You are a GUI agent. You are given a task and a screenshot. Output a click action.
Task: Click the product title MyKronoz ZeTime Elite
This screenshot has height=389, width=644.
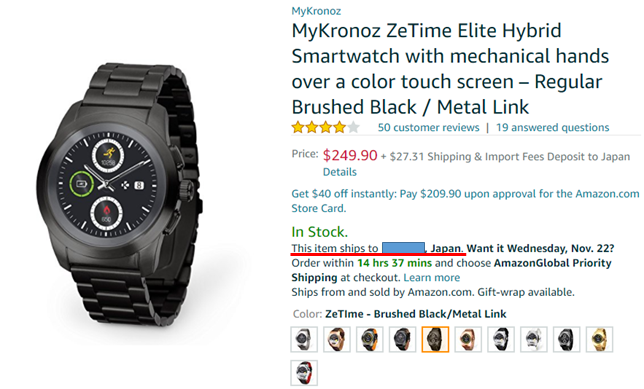(450, 69)
